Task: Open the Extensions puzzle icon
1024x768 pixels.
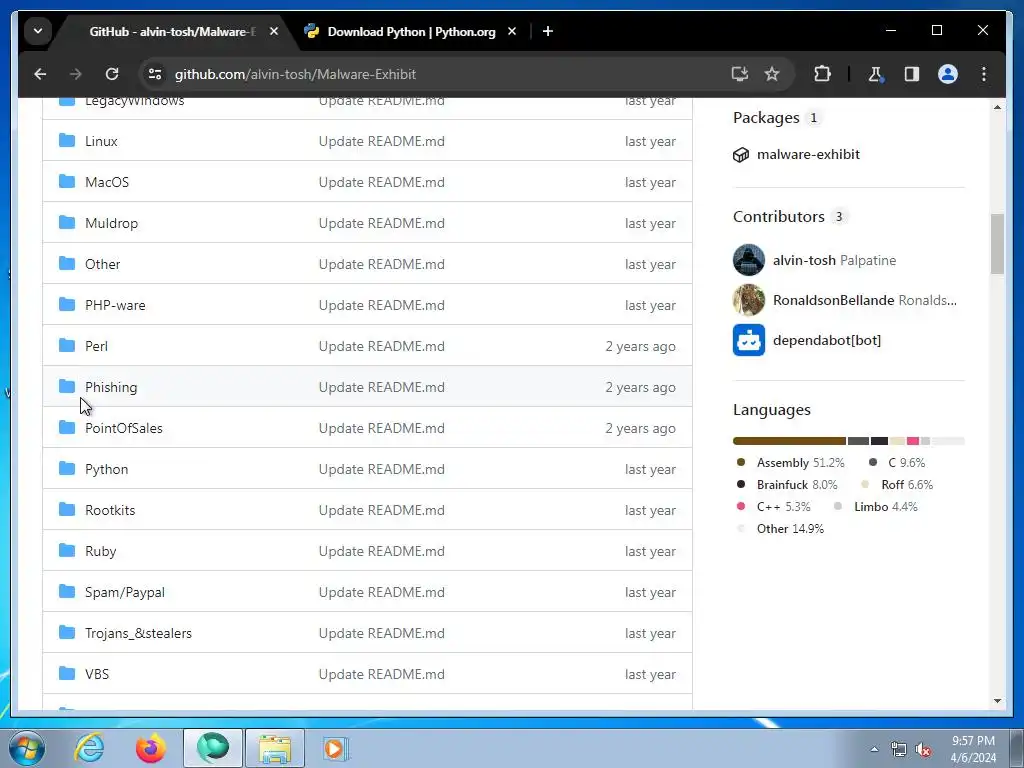Action: click(822, 74)
